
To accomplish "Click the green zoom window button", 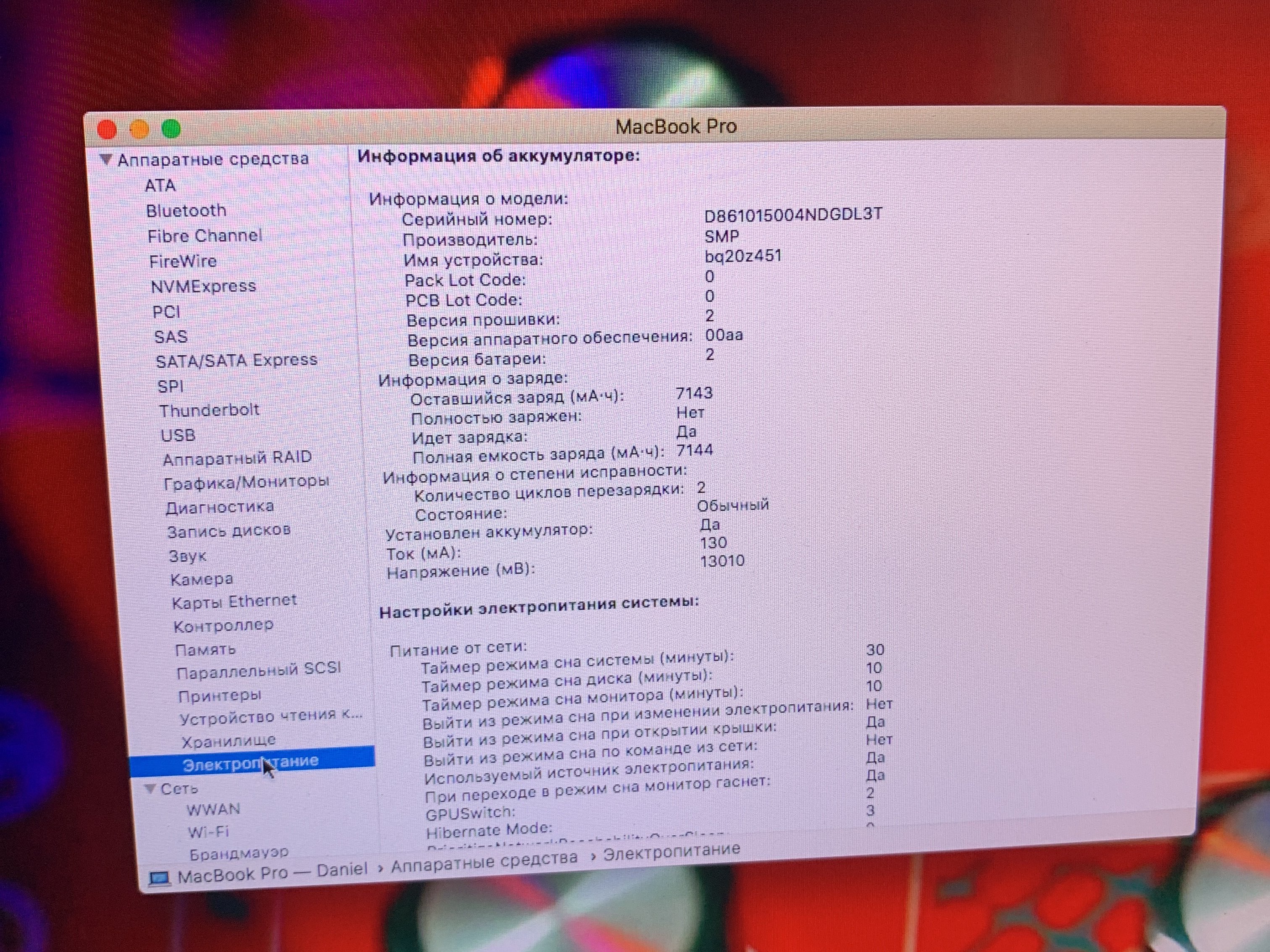I will click(x=171, y=129).
